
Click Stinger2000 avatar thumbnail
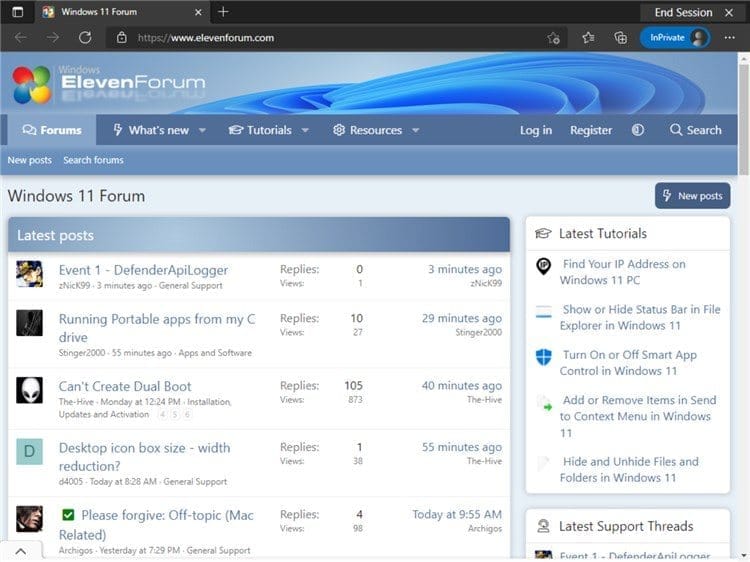(x=29, y=323)
